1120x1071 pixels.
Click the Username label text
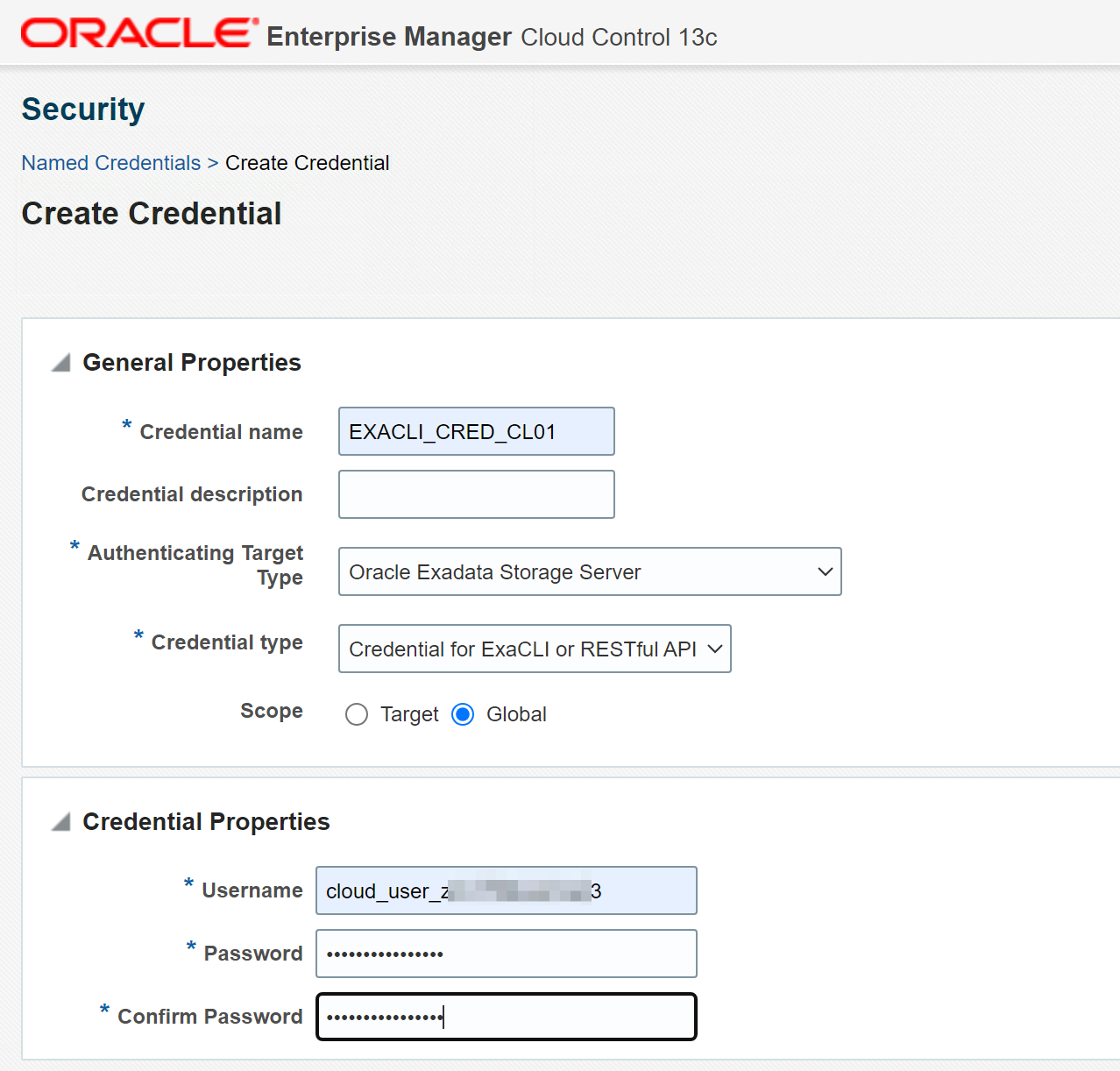coord(252,890)
